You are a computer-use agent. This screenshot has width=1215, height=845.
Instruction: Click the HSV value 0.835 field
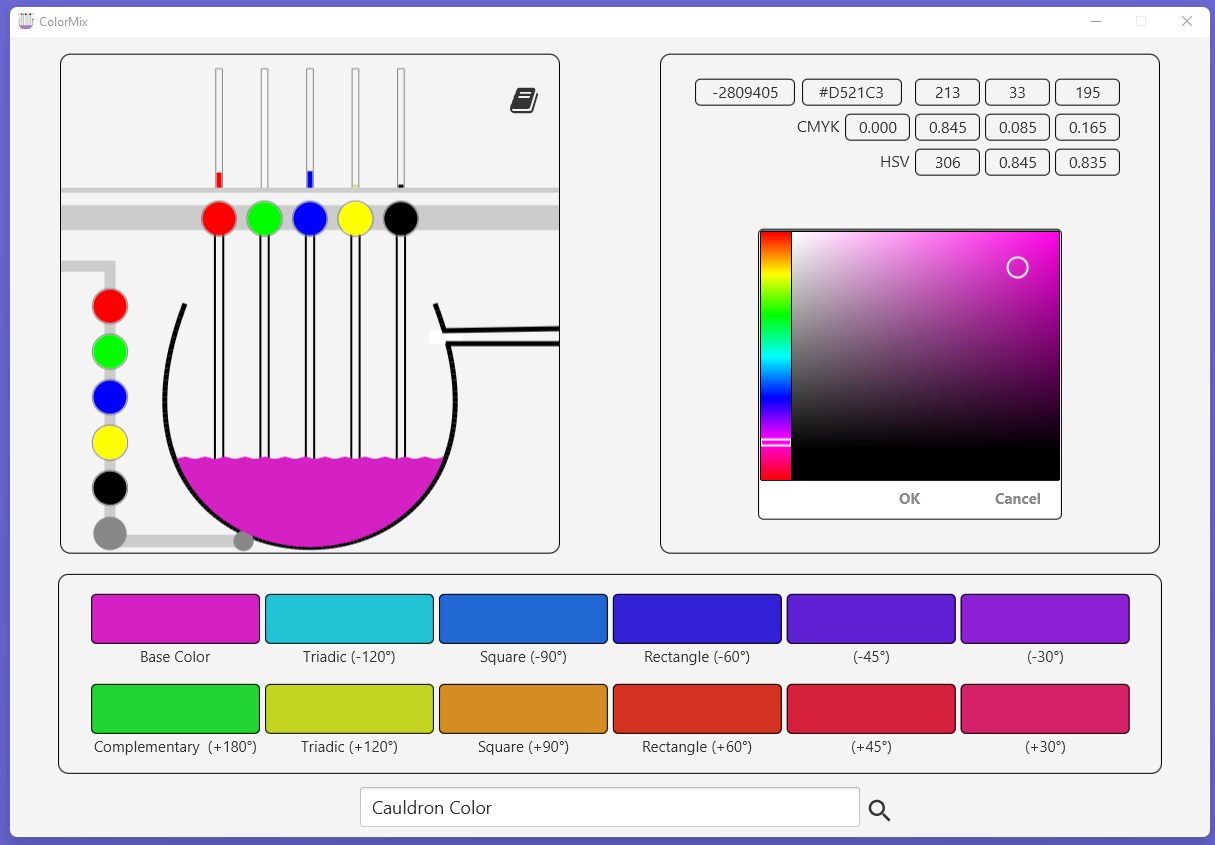click(1087, 162)
